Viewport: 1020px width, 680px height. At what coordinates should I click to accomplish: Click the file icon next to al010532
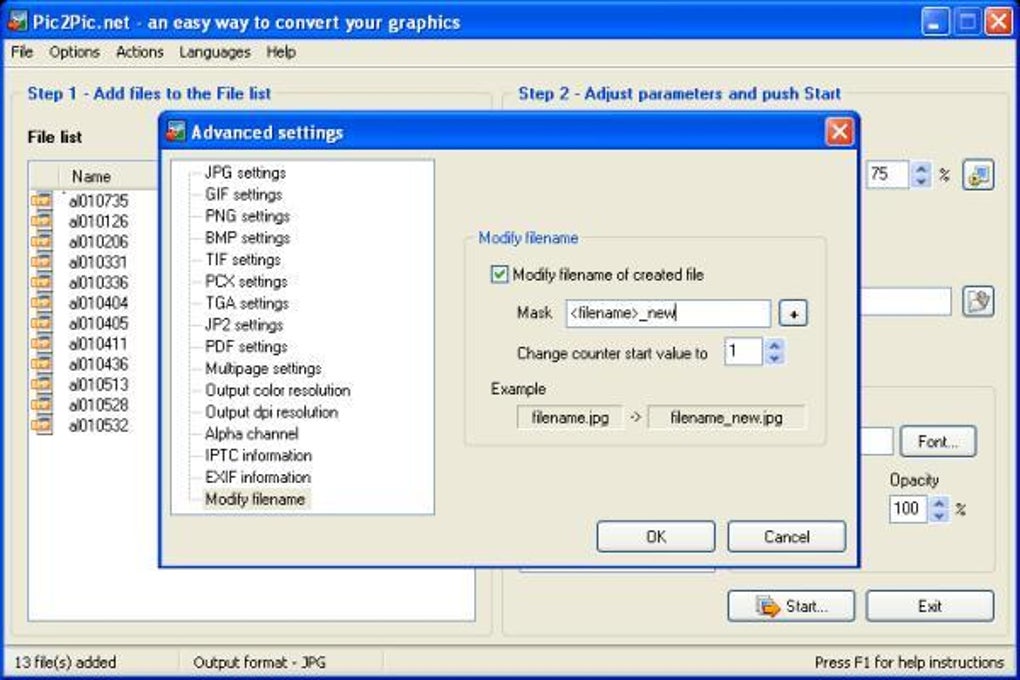tap(41, 425)
